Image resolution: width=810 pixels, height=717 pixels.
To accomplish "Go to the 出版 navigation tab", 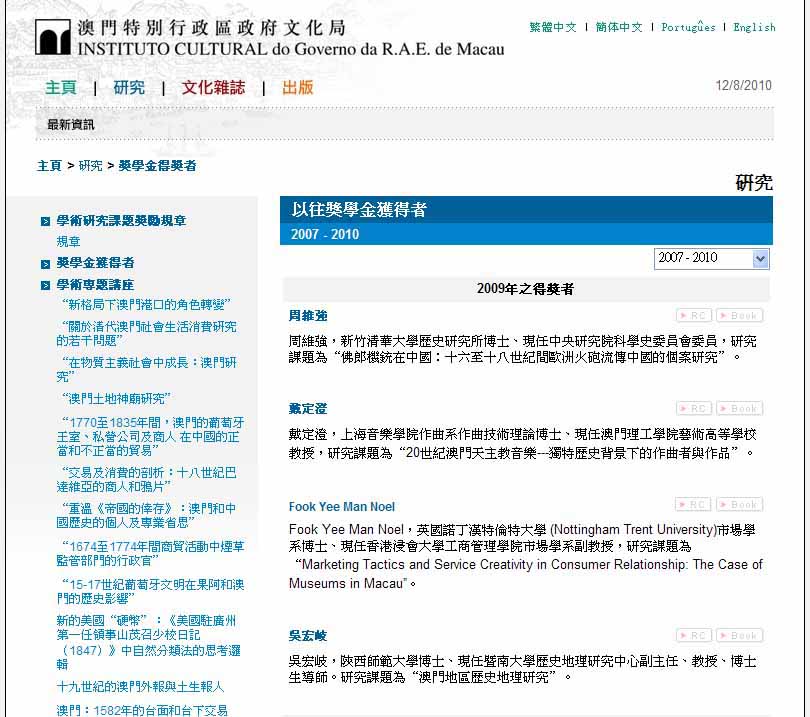I will click(297, 87).
